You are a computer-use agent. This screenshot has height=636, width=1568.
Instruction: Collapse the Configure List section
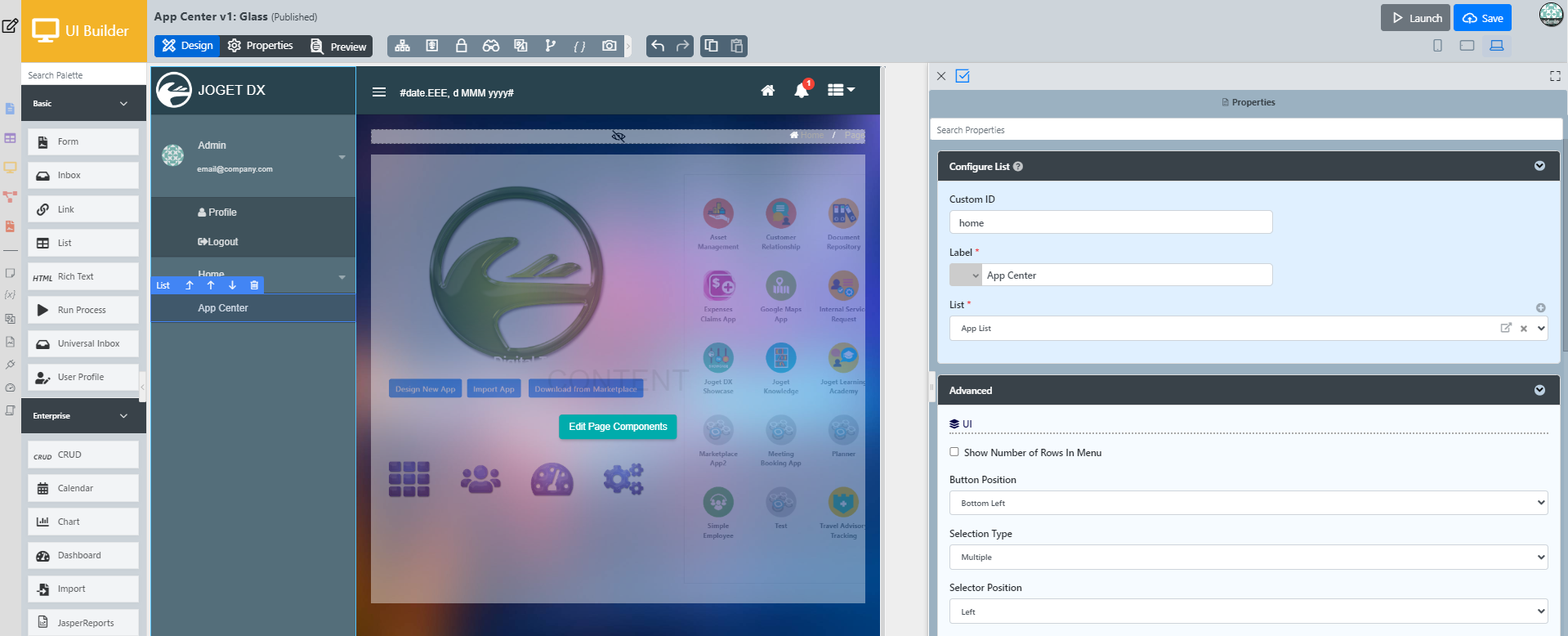[x=1539, y=166]
